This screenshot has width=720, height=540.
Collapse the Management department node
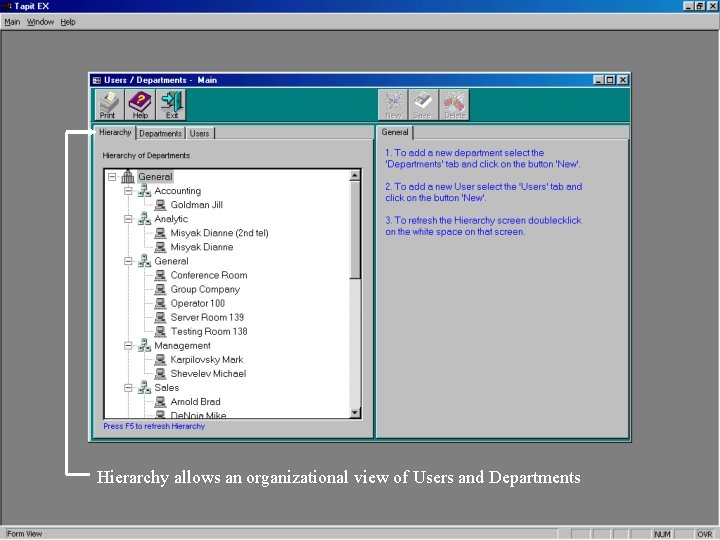(129, 345)
